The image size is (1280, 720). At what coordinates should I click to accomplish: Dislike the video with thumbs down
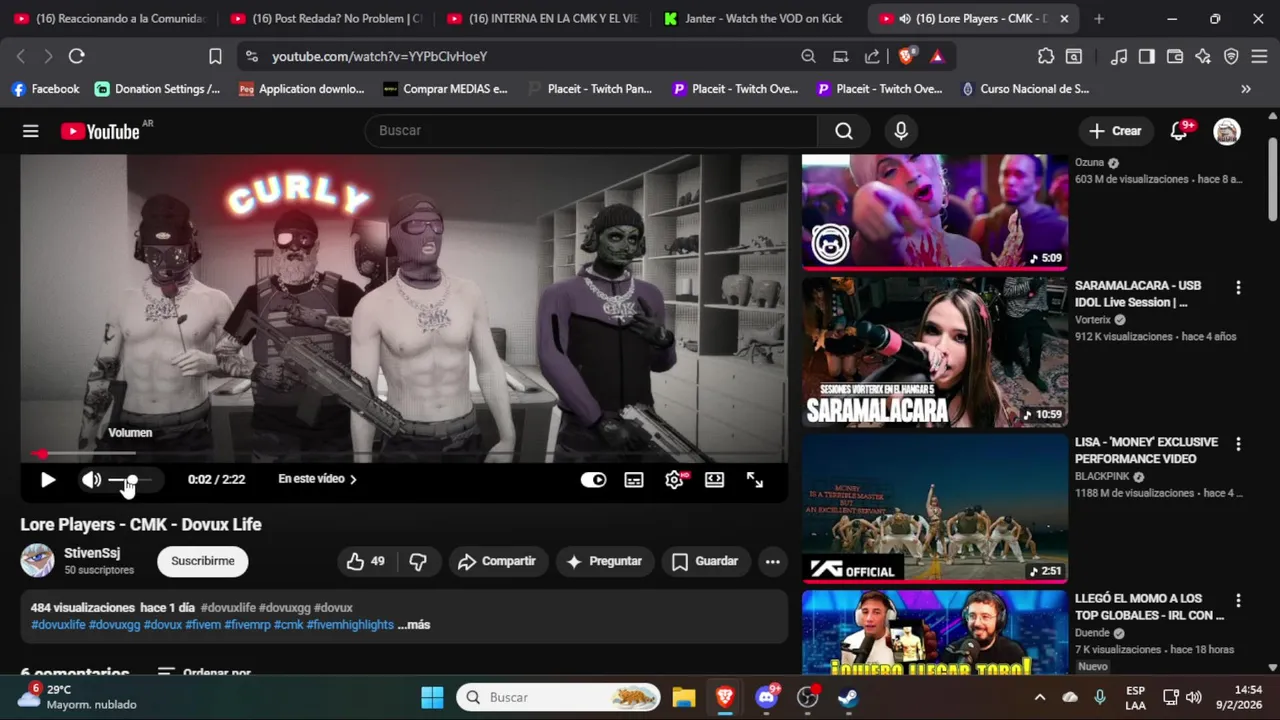tap(418, 562)
